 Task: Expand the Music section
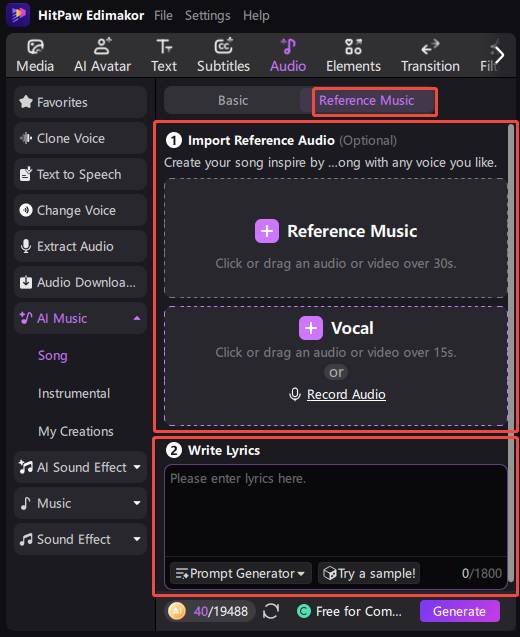click(137, 503)
